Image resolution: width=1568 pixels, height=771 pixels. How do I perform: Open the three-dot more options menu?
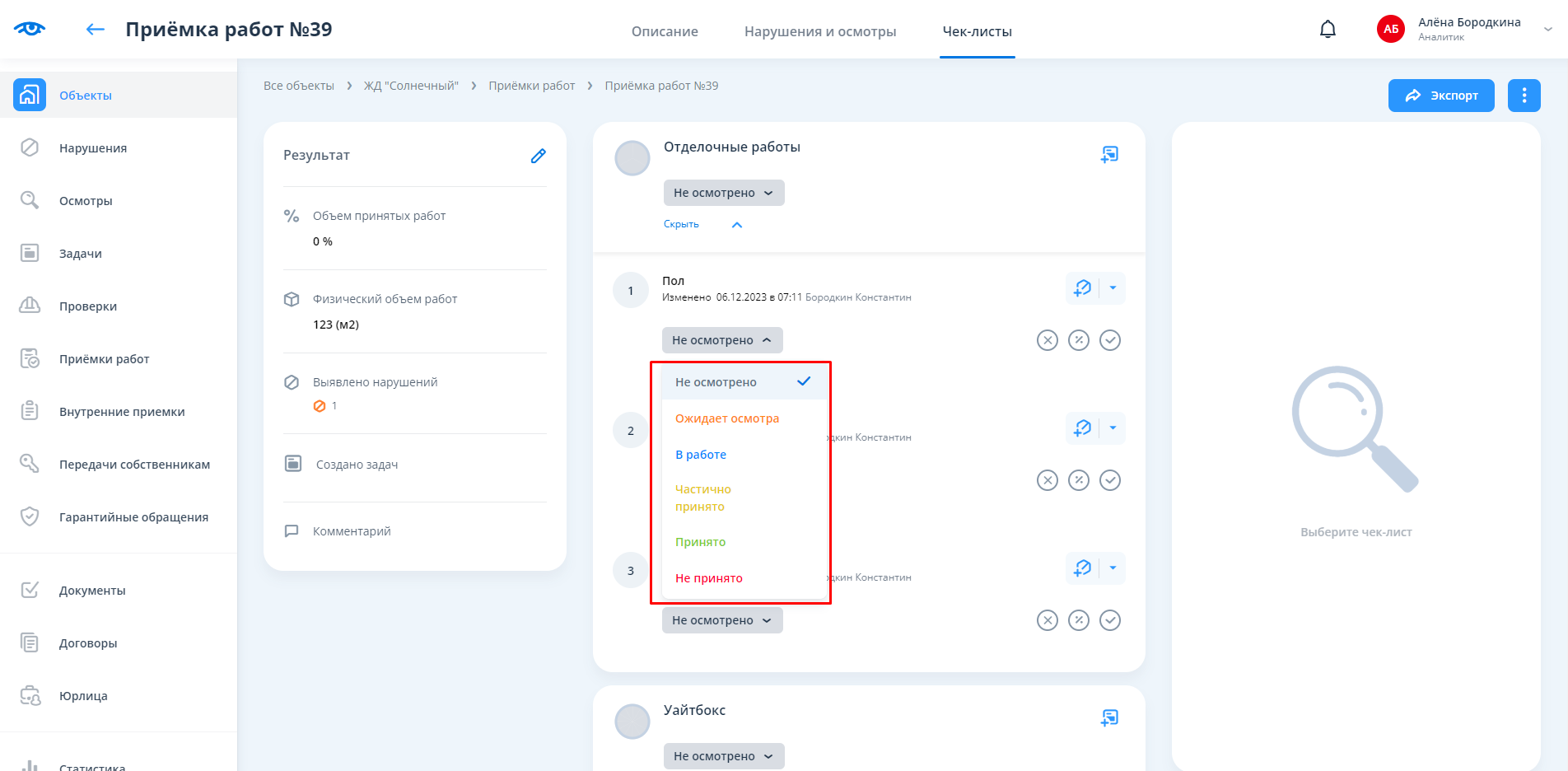[1524, 96]
